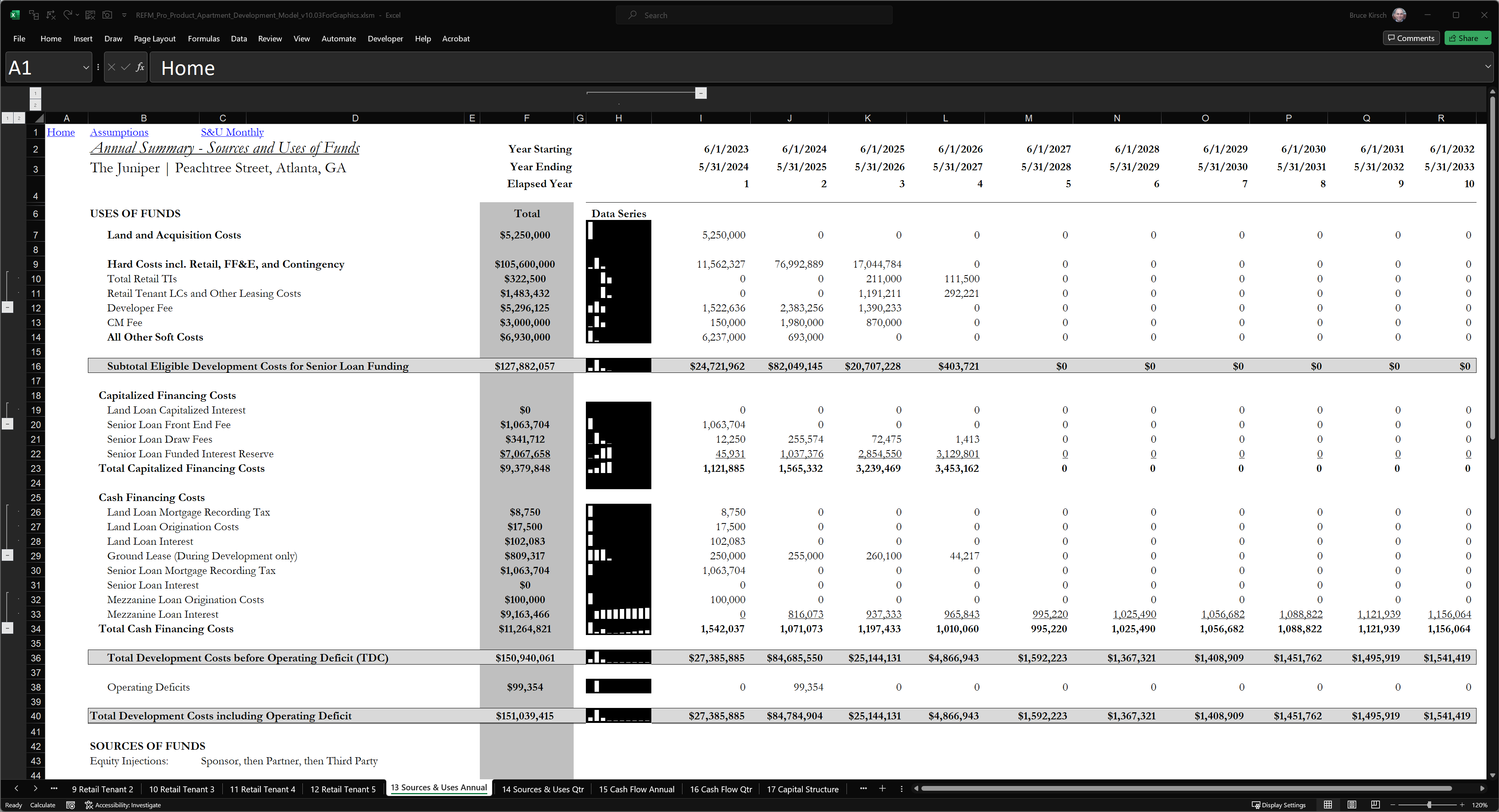This screenshot has width=1499, height=812.
Task: Switch to the Formulas ribbon tab
Action: click(x=204, y=38)
